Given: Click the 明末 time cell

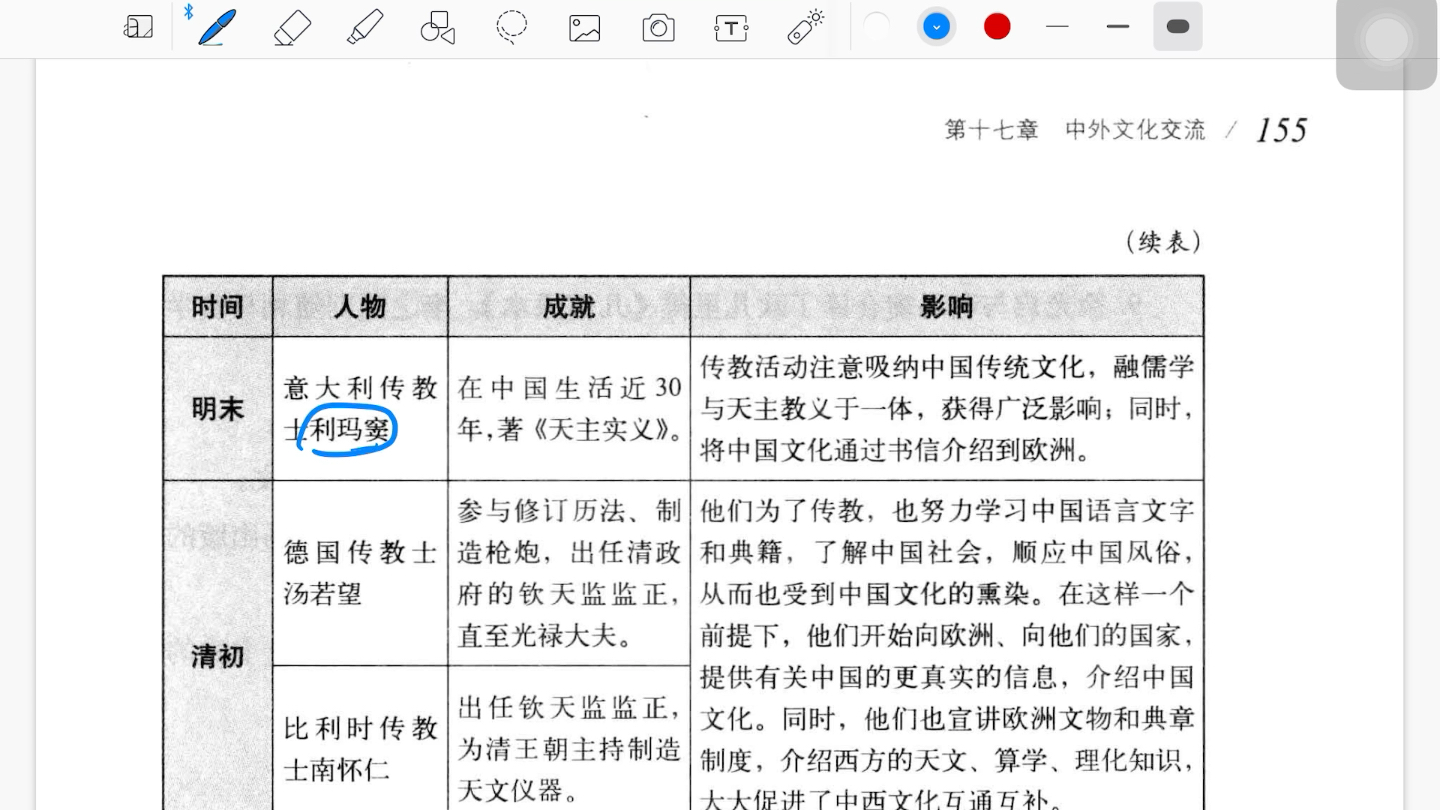Looking at the screenshot, I should 218,409.
